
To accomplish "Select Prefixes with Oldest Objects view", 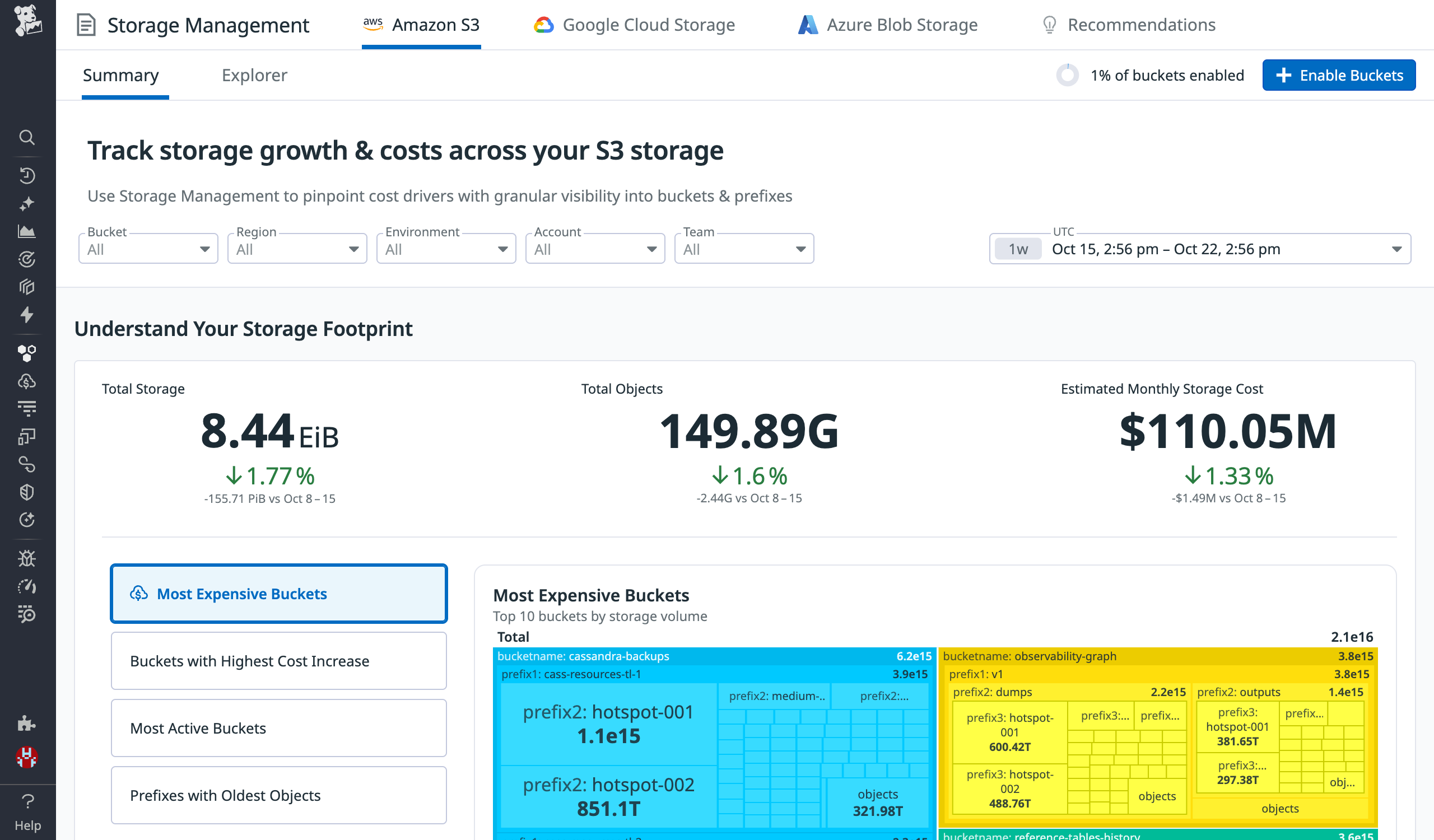I will click(278, 795).
